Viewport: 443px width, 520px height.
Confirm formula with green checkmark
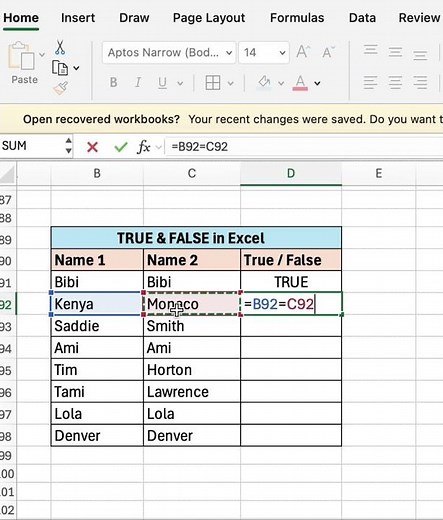pos(121,147)
